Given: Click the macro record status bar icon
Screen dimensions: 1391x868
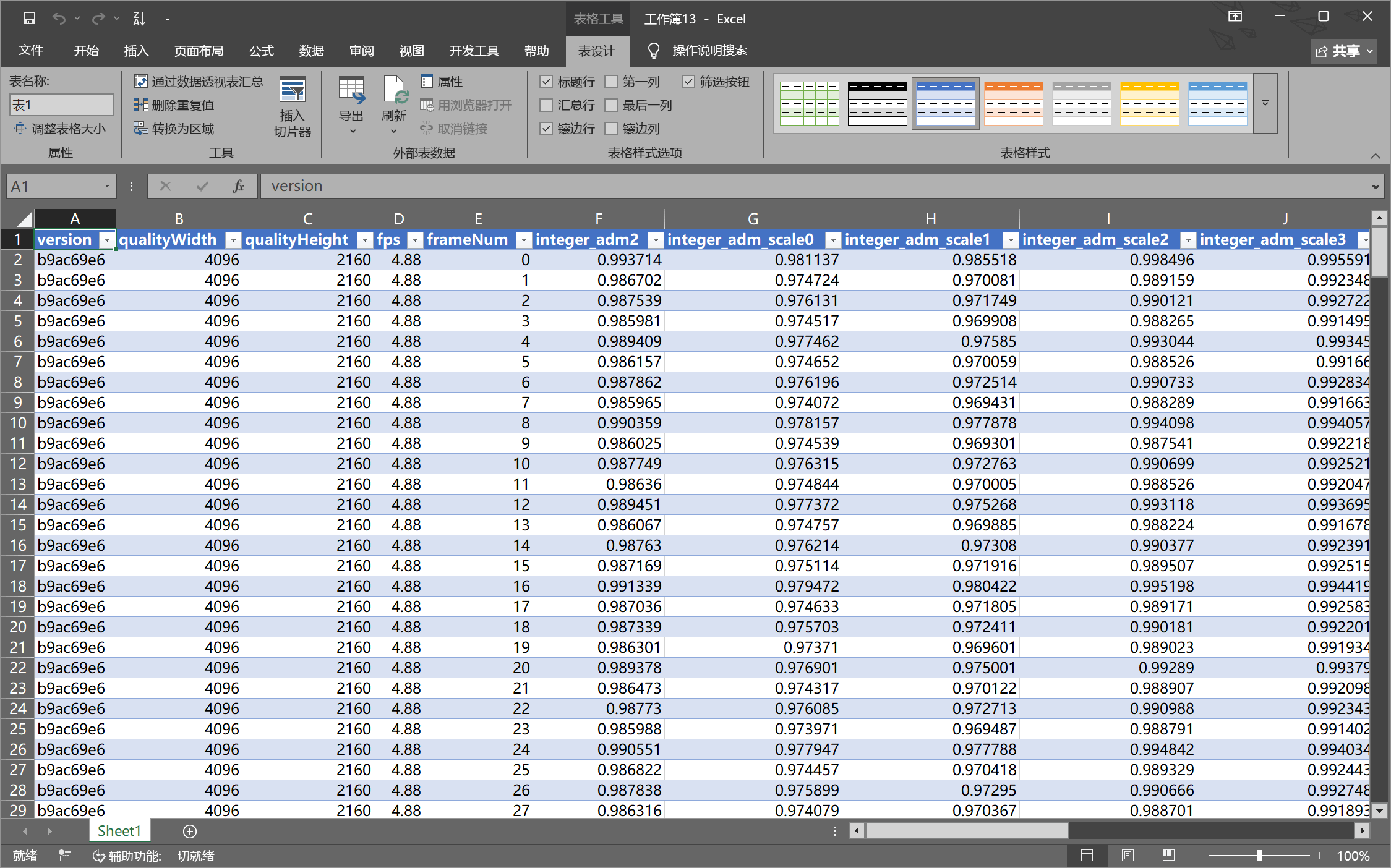Looking at the screenshot, I should pyautogui.click(x=65, y=856).
